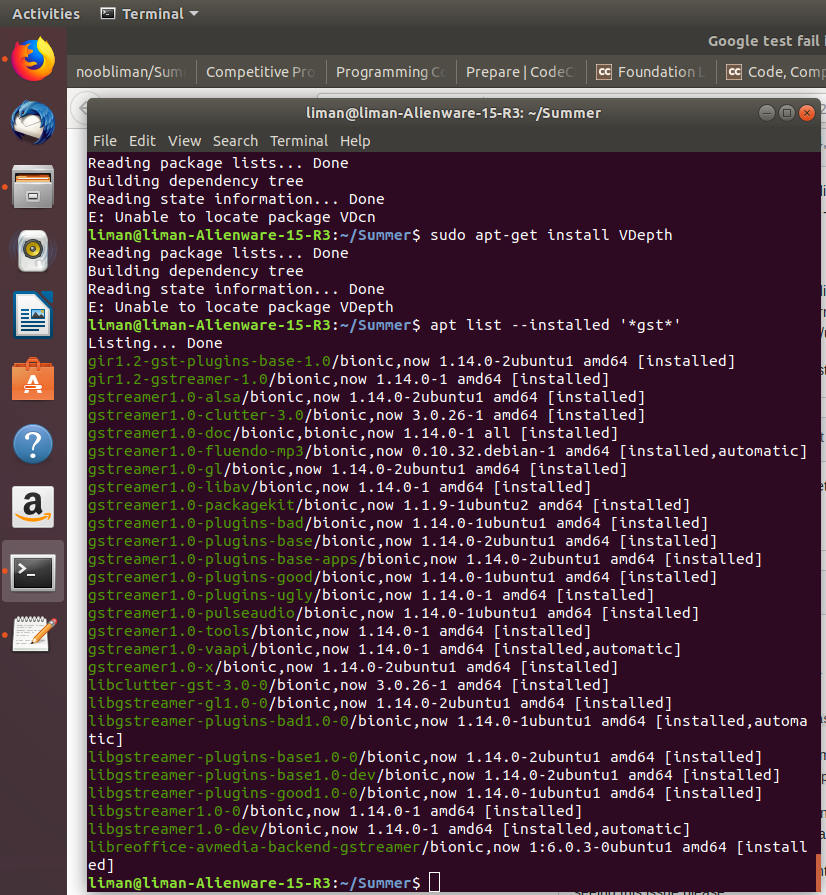Open Firefox from the dock
Image resolution: width=826 pixels, height=895 pixels.
click(x=33, y=59)
